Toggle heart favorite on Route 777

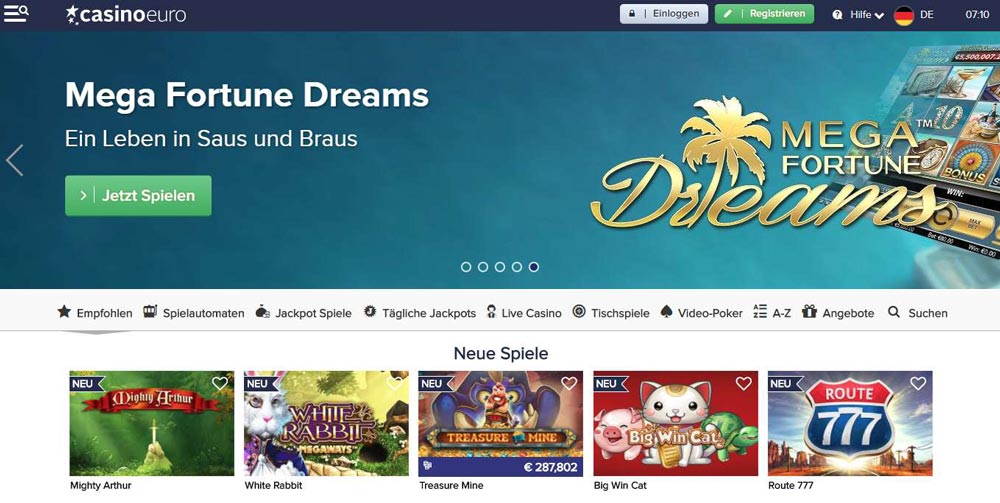click(918, 383)
